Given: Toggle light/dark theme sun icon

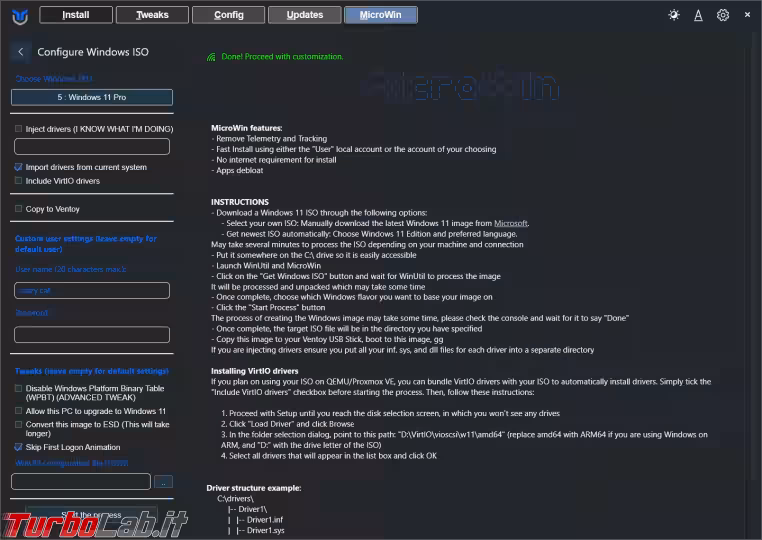Looking at the screenshot, I should (674, 15).
